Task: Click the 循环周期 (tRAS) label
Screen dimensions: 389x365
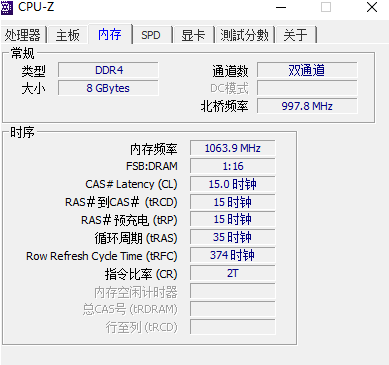Action: click(136, 238)
